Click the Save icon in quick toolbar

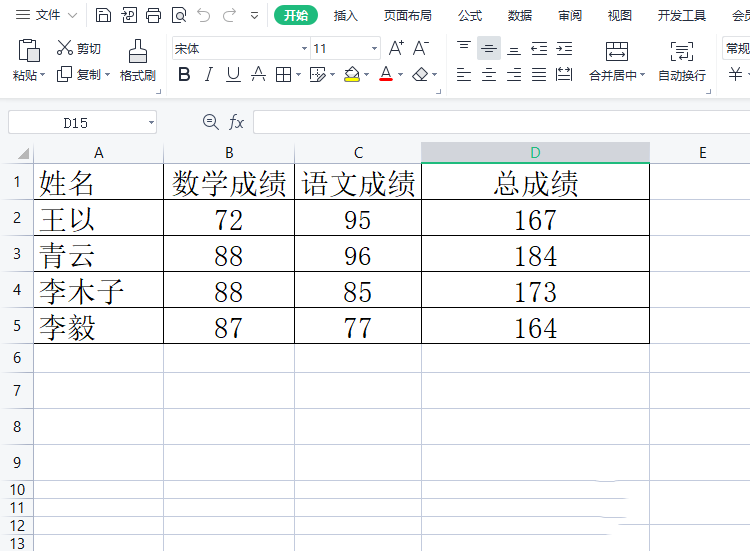click(103, 15)
